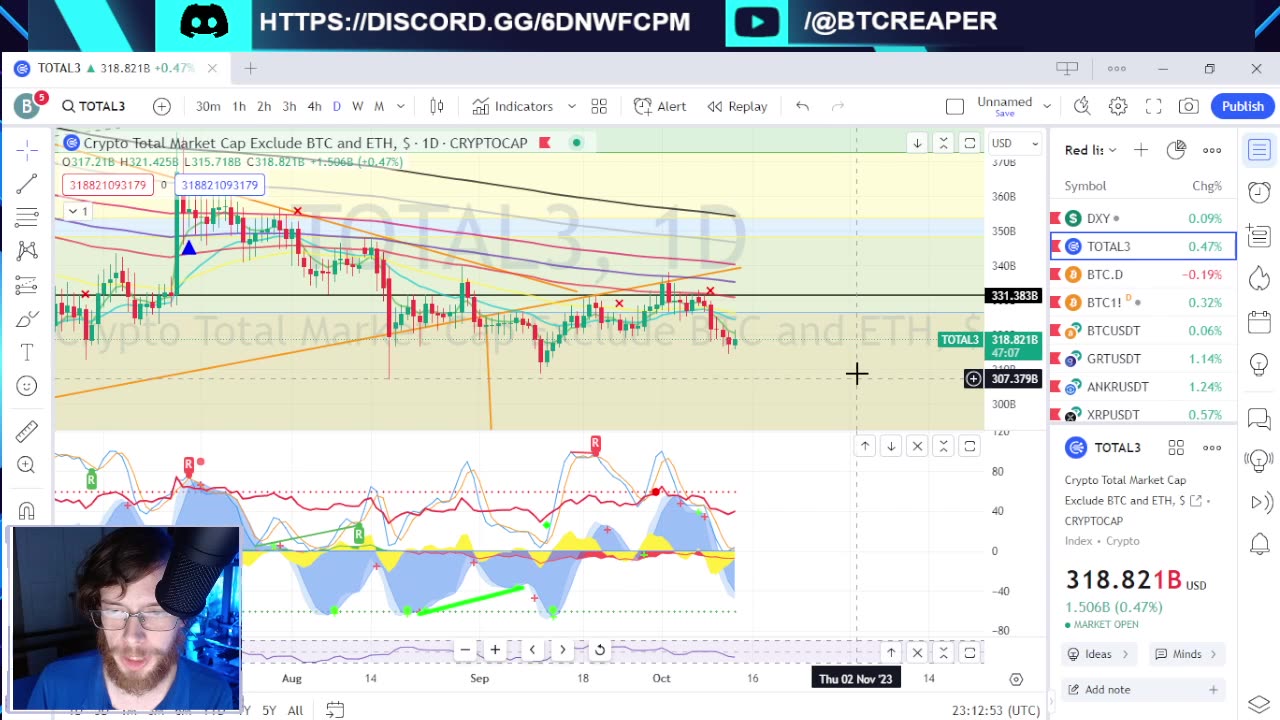This screenshot has height=720, width=1280.
Task: Toggle the red flag beside BTC.D
Action: click(x=1055, y=274)
